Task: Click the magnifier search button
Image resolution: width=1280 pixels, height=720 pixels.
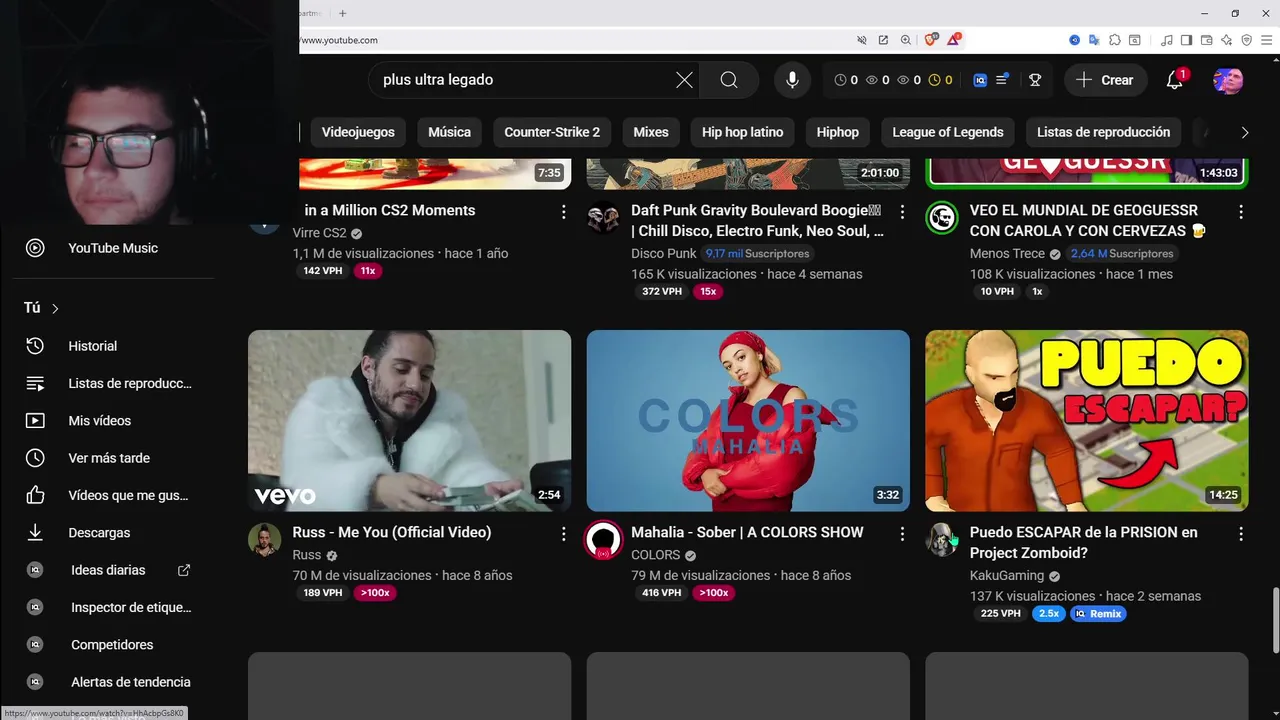Action: click(x=729, y=80)
